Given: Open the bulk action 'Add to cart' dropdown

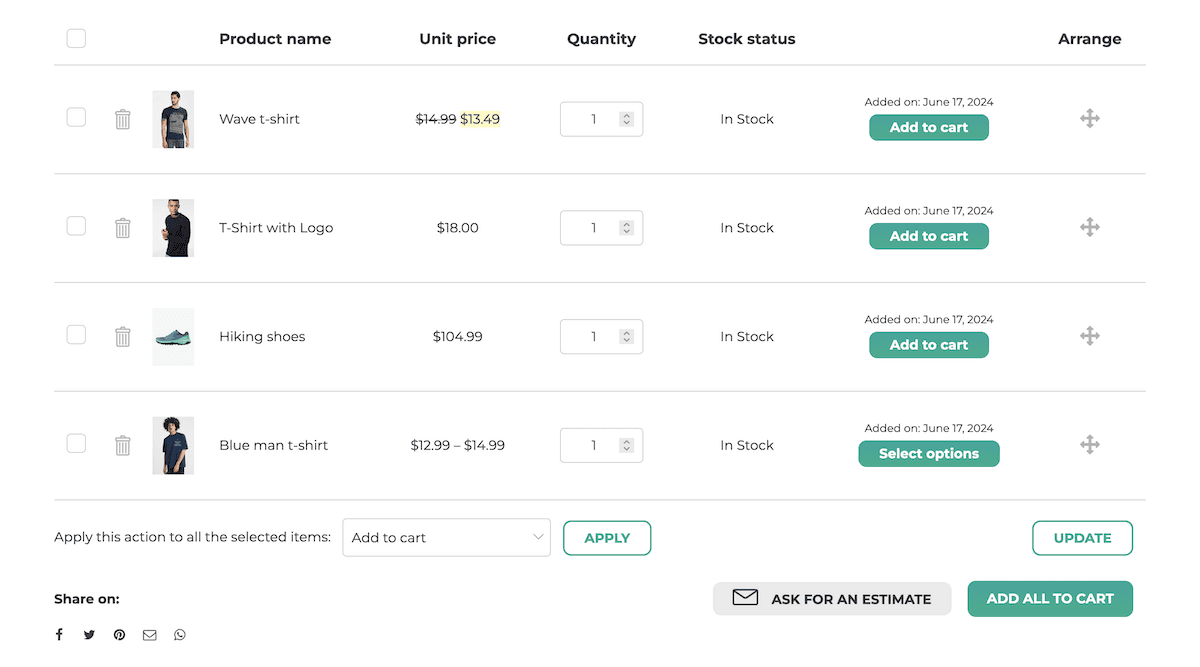Looking at the screenshot, I should 446,537.
